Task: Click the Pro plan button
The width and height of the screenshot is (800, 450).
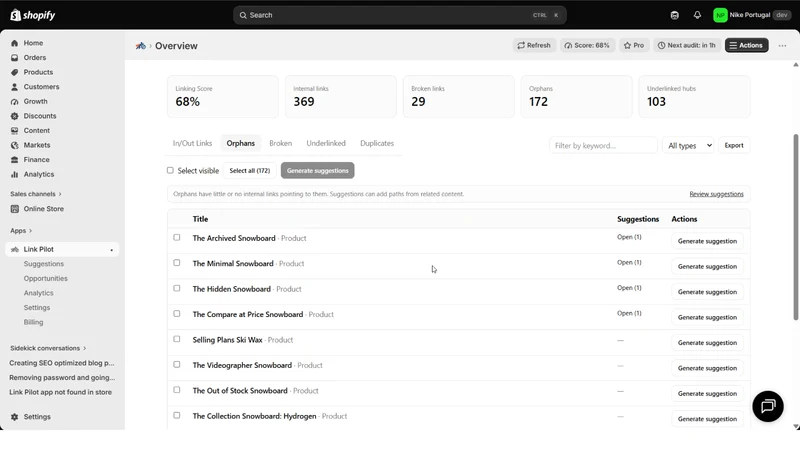Action: point(634,45)
